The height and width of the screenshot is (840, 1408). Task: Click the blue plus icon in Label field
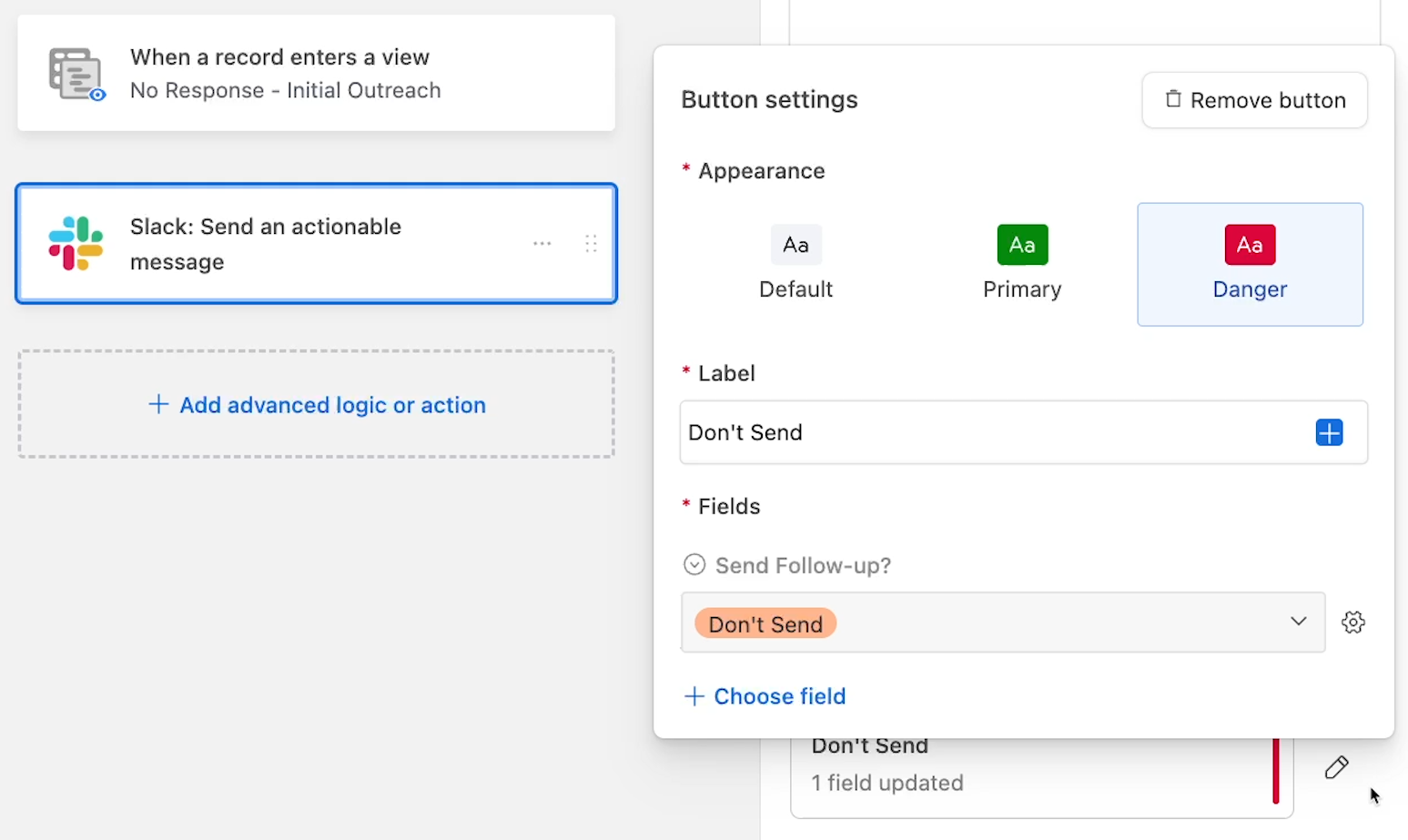pyautogui.click(x=1329, y=432)
